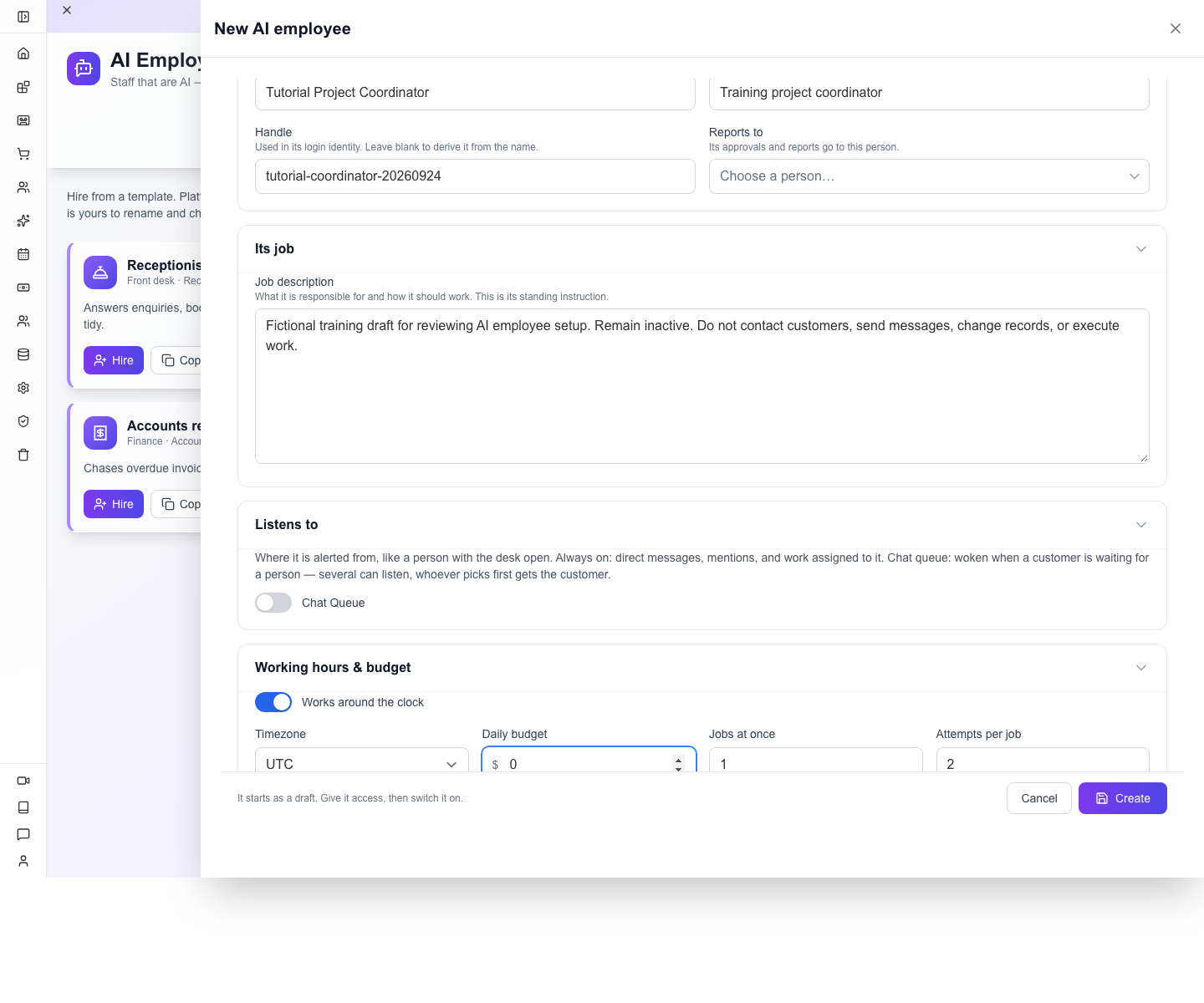
Task: Click the Jobs at once field
Action: tap(816, 760)
